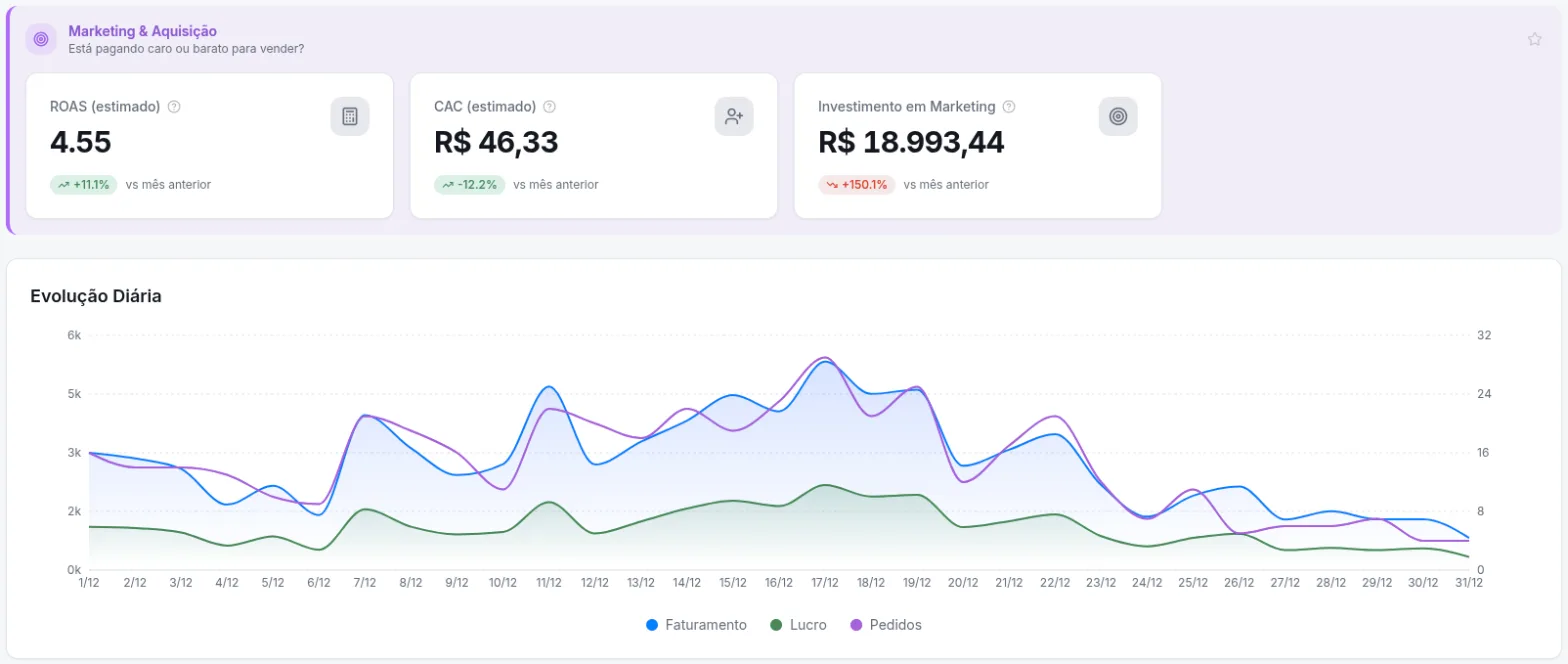Click the 32 right axis label

tap(1484, 335)
